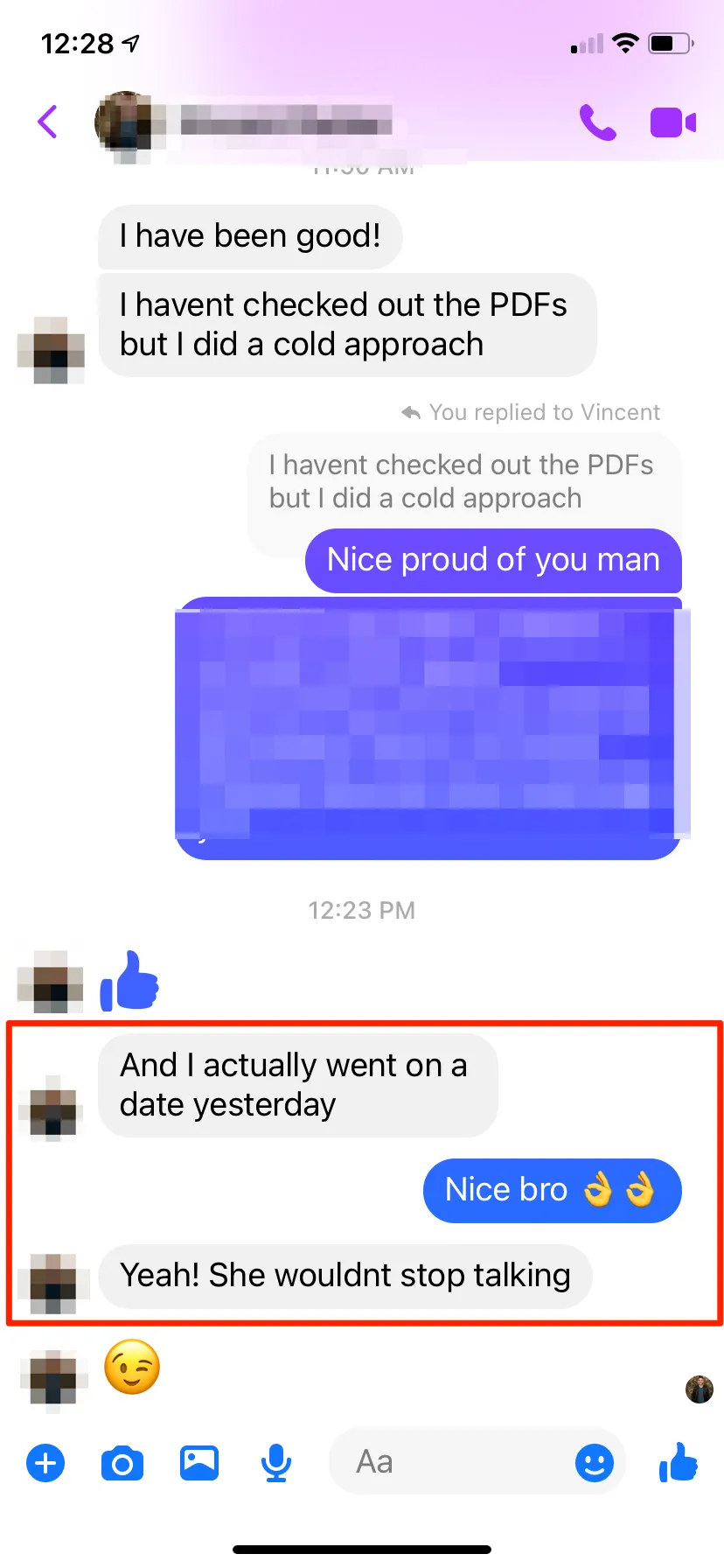This screenshot has height=1568, width=724.
Task: Tap the back arrow in header
Action: (48, 122)
